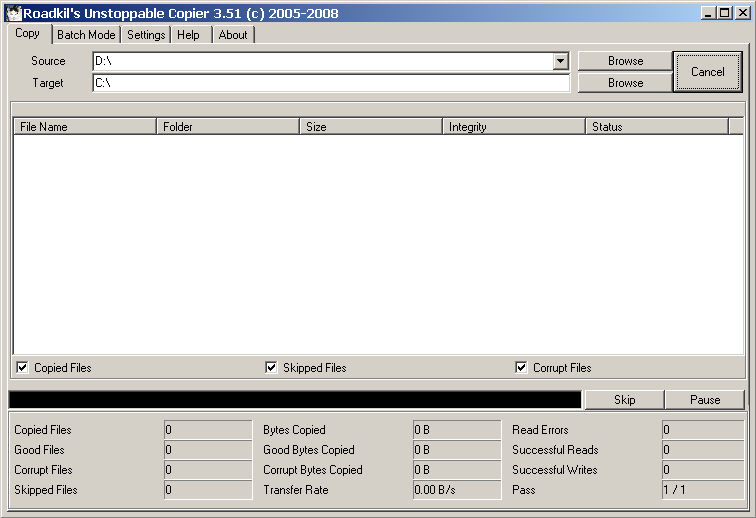This screenshot has width=756, height=518.
Task: Uncheck the Copied Files checkbox
Action: click(22, 368)
